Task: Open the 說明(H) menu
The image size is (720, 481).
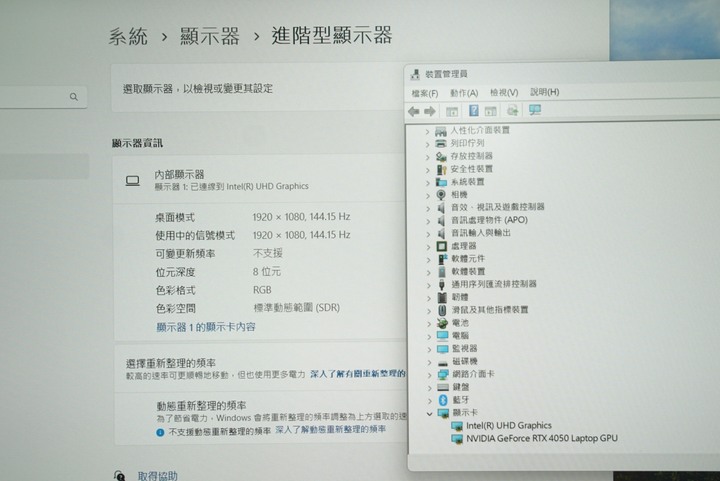Action: point(545,92)
